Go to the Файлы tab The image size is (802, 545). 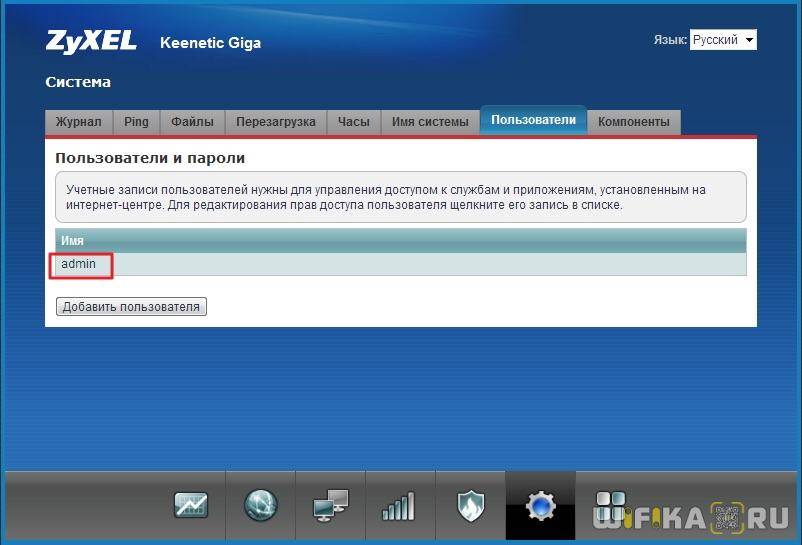(x=192, y=122)
